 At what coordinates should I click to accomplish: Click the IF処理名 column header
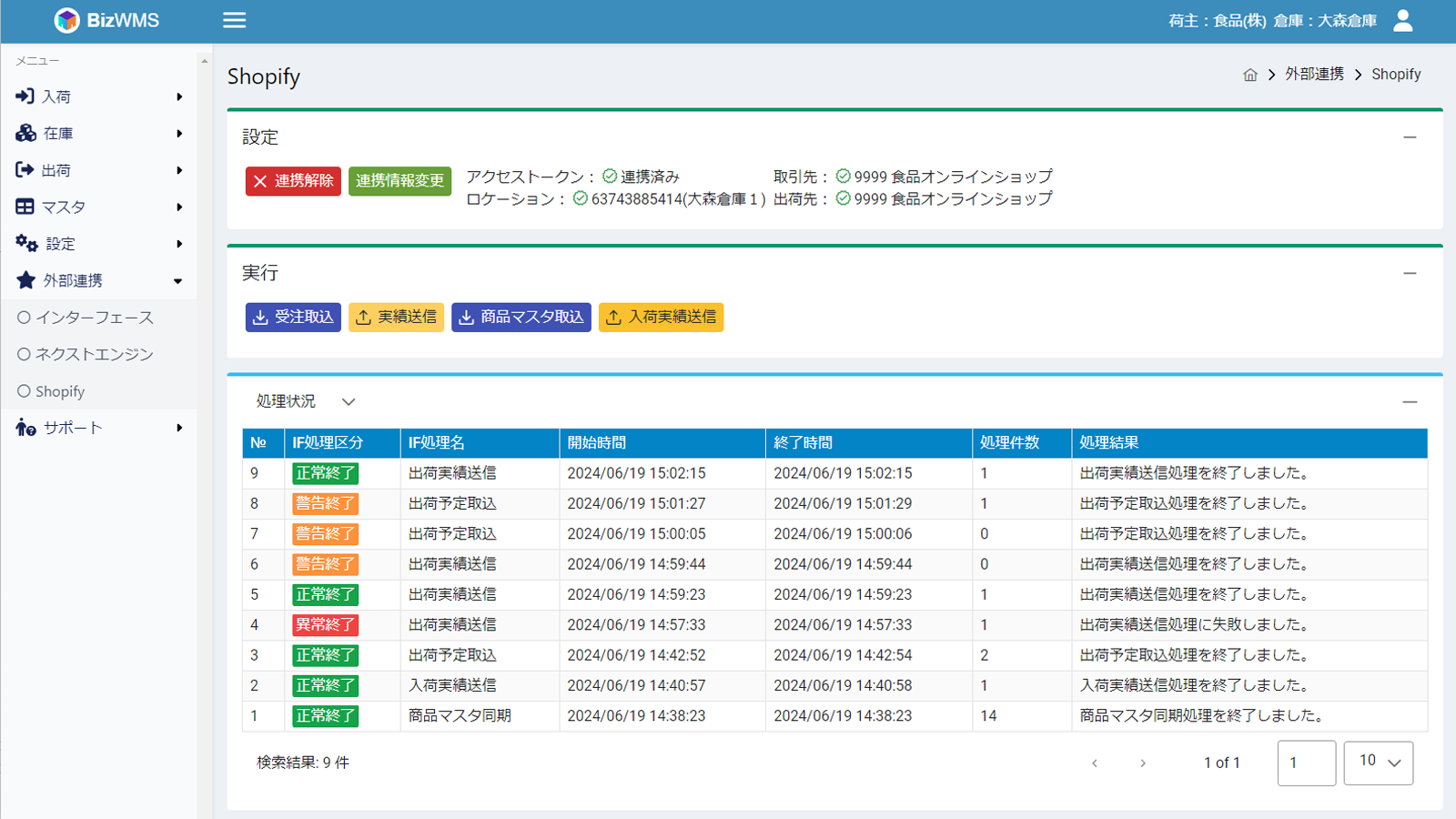click(480, 443)
